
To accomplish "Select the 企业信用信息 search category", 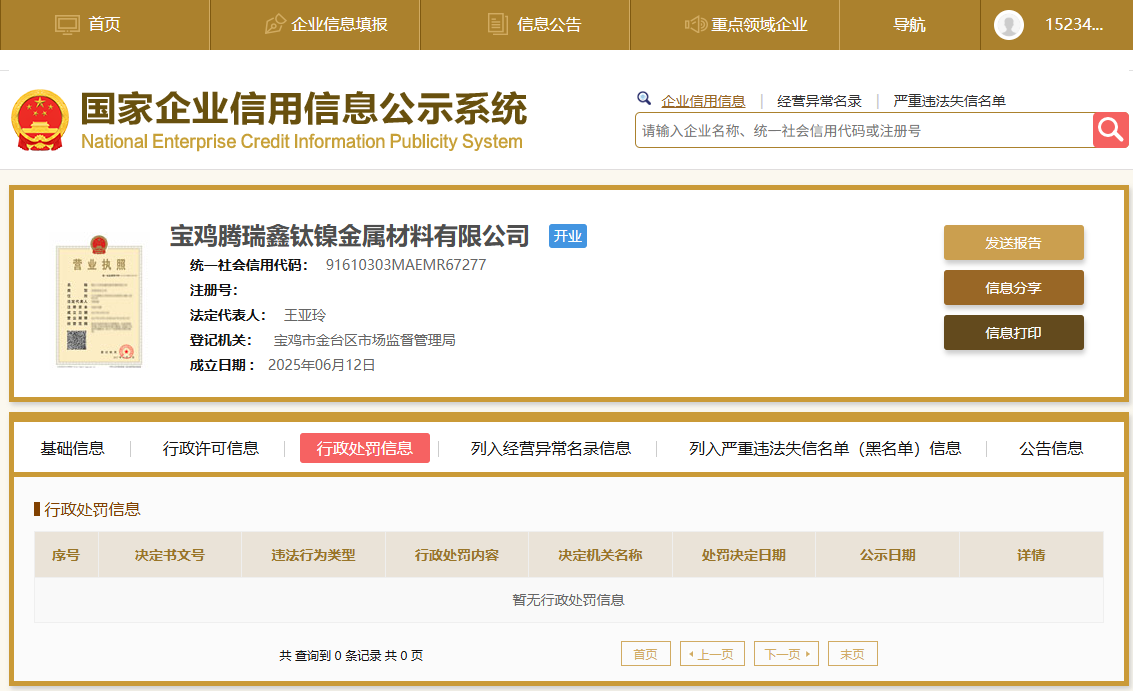I will pyautogui.click(x=703, y=101).
